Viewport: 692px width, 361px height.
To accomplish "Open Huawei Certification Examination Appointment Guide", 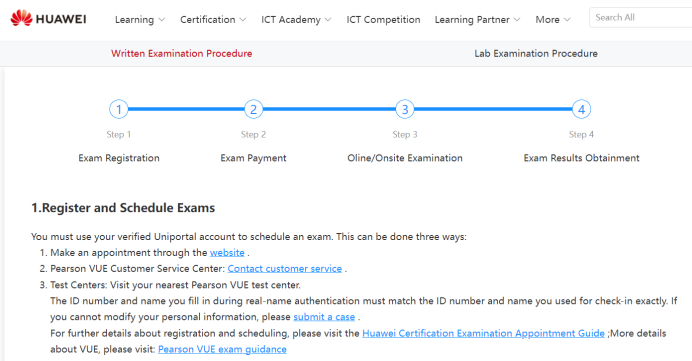I will click(x=483, y=333).
